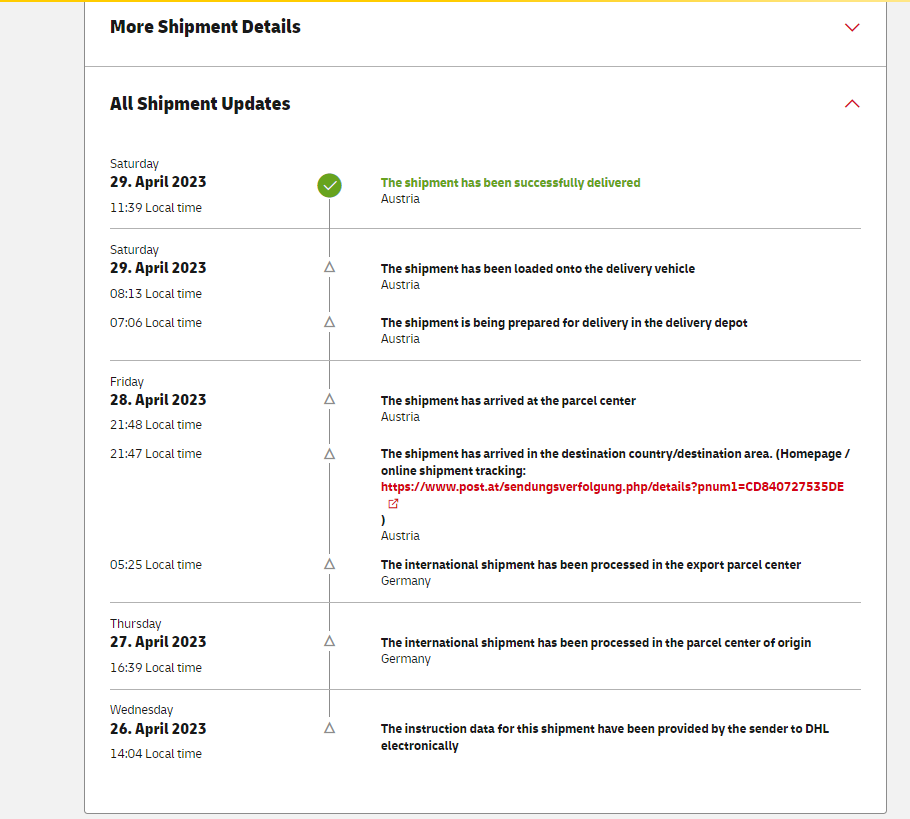Click the successfully delivered status text
910x819 pixels.
[510, 183]
